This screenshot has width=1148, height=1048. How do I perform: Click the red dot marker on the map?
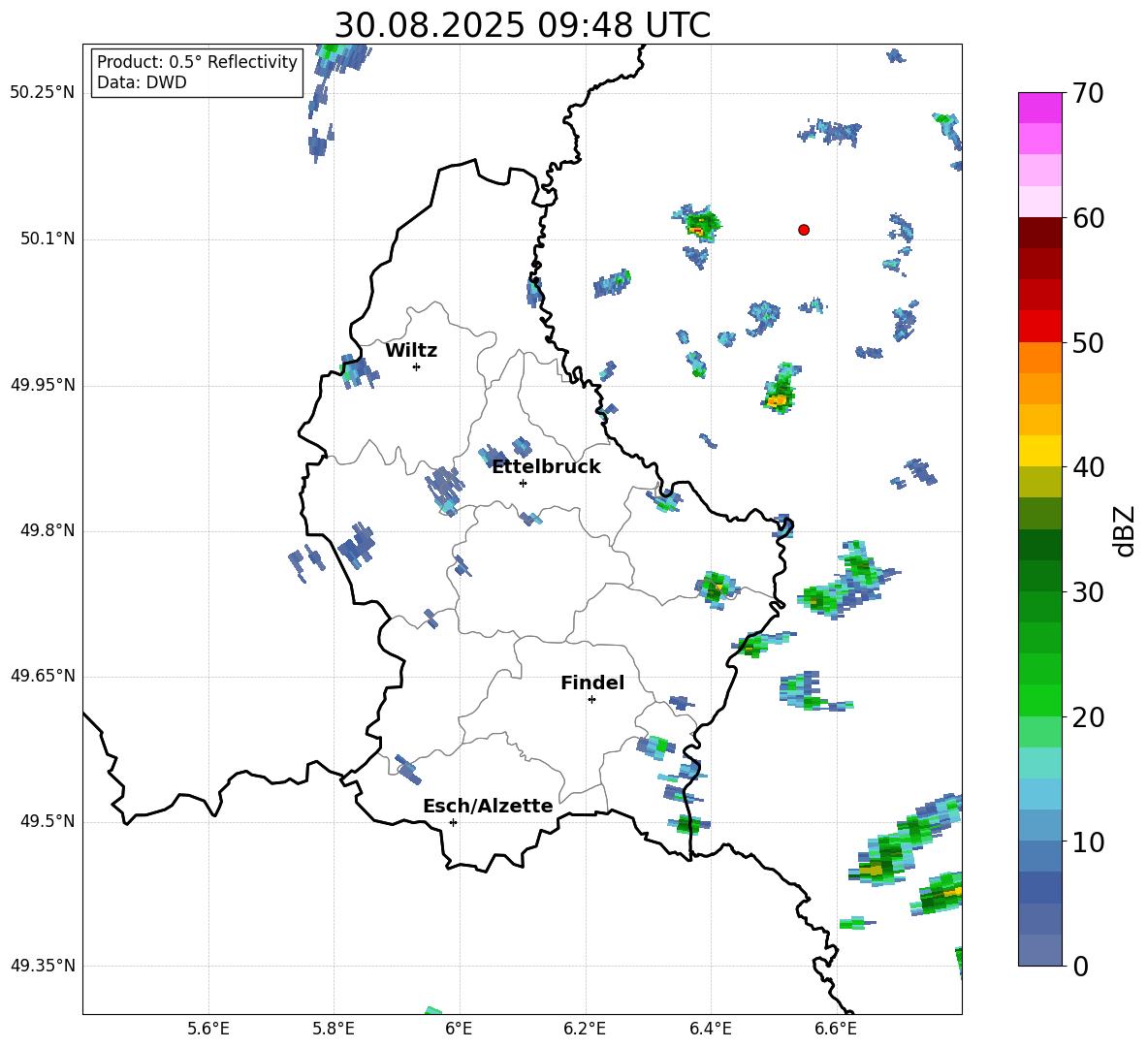803,230
